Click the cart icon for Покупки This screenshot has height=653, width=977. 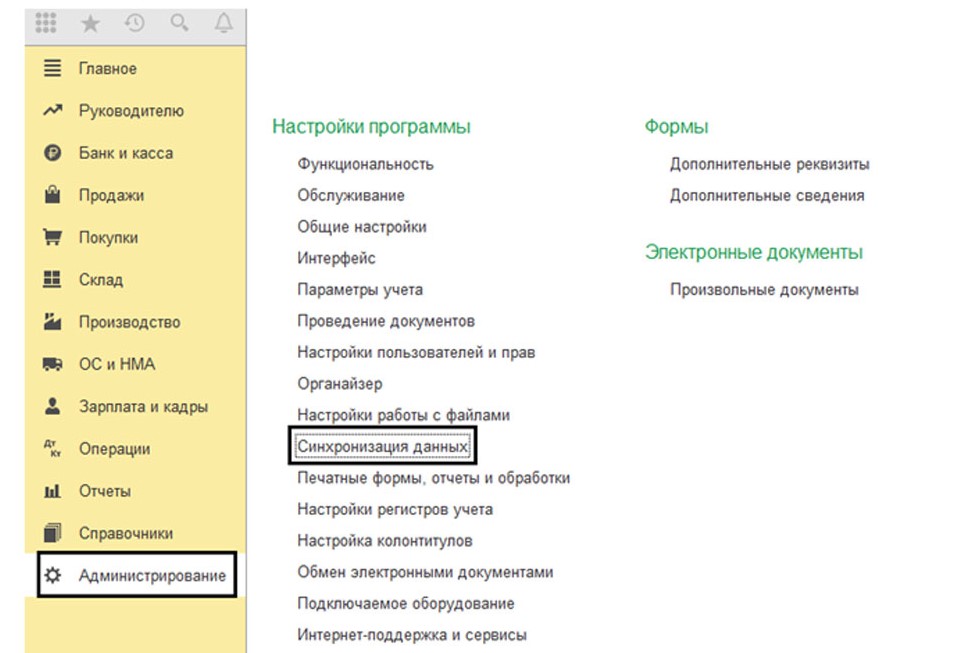(x=53, y=238)
